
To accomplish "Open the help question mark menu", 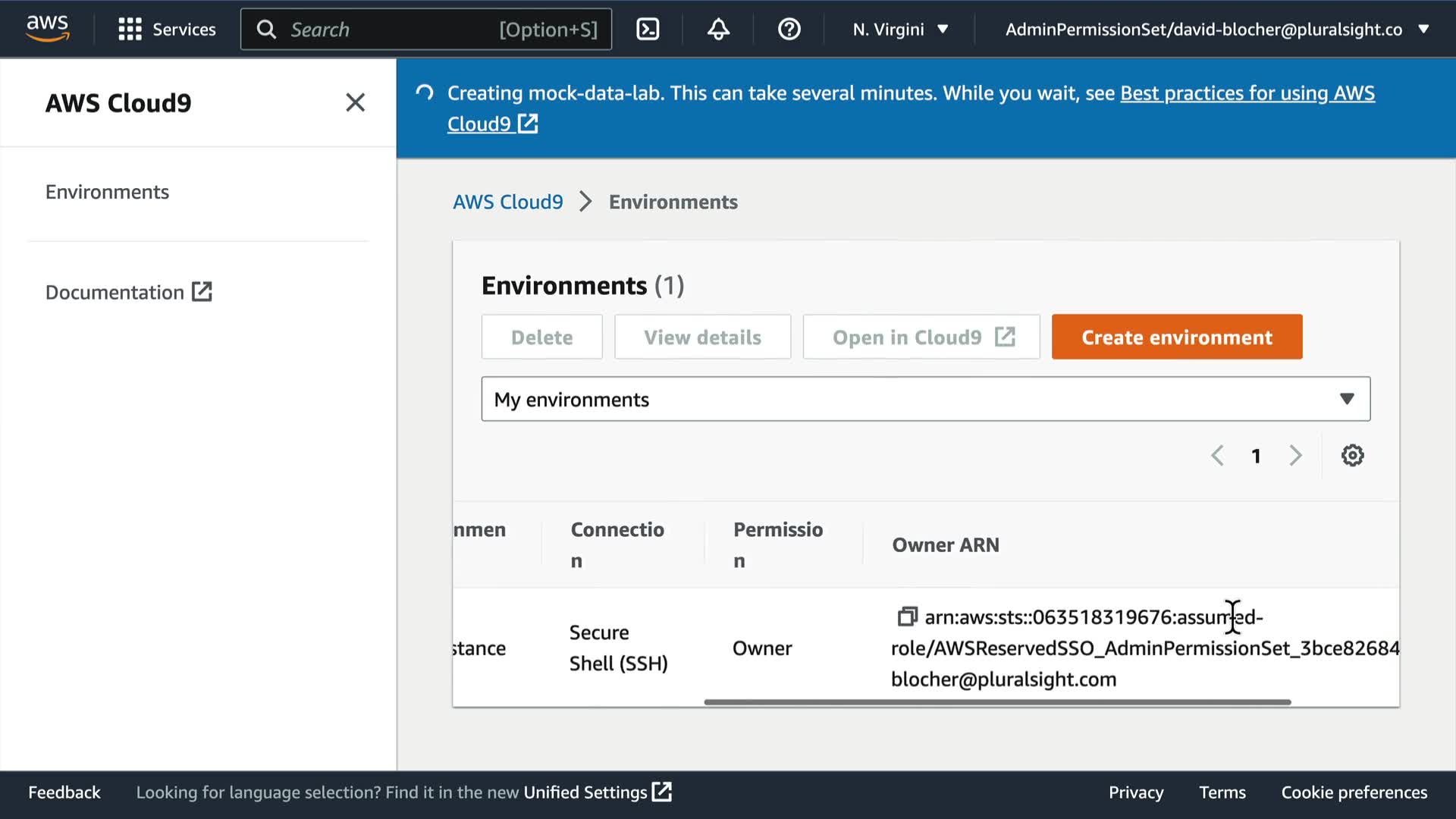I will pos(789,29).
